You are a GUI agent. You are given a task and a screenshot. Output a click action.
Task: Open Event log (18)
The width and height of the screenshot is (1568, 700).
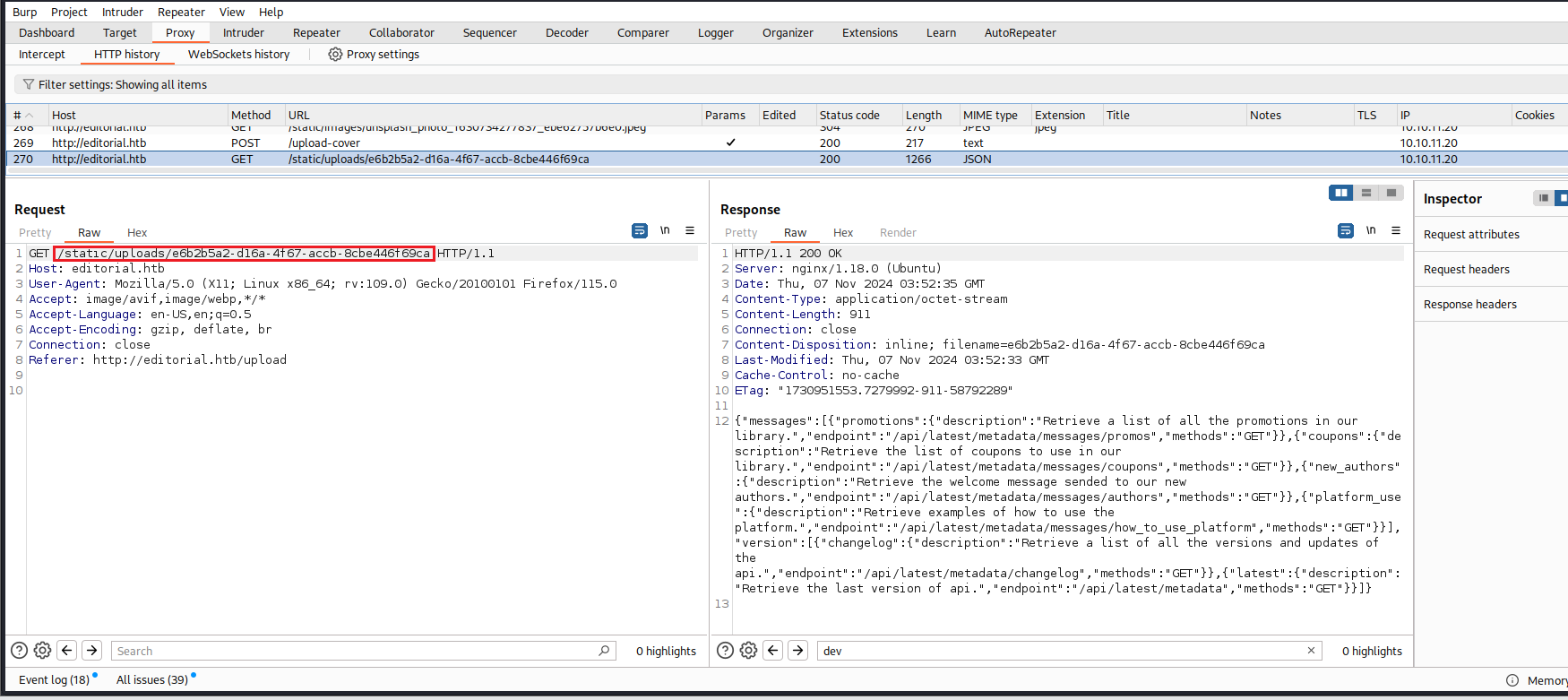tap(55, 679)
